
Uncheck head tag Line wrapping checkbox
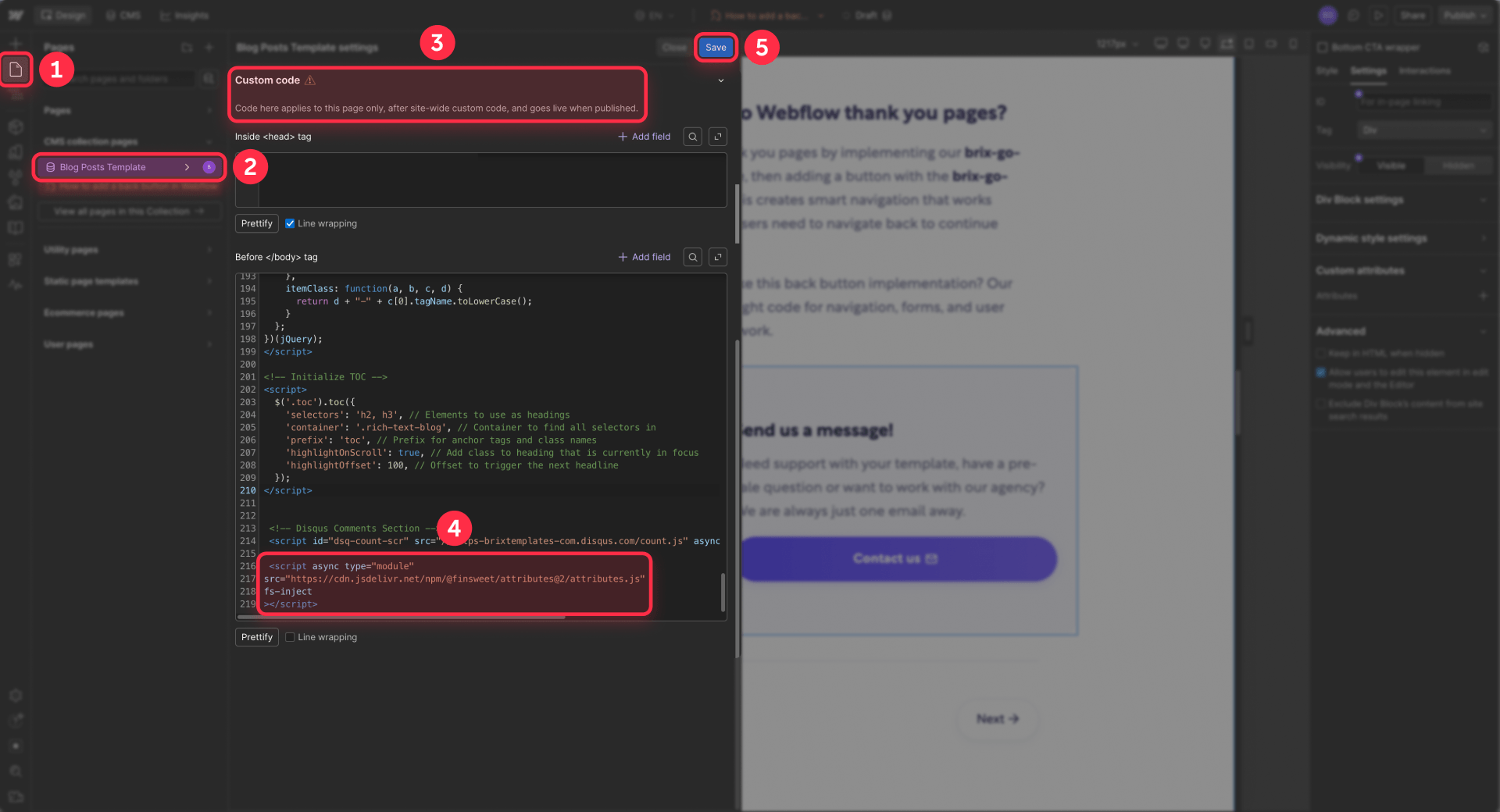pos(290,223)
